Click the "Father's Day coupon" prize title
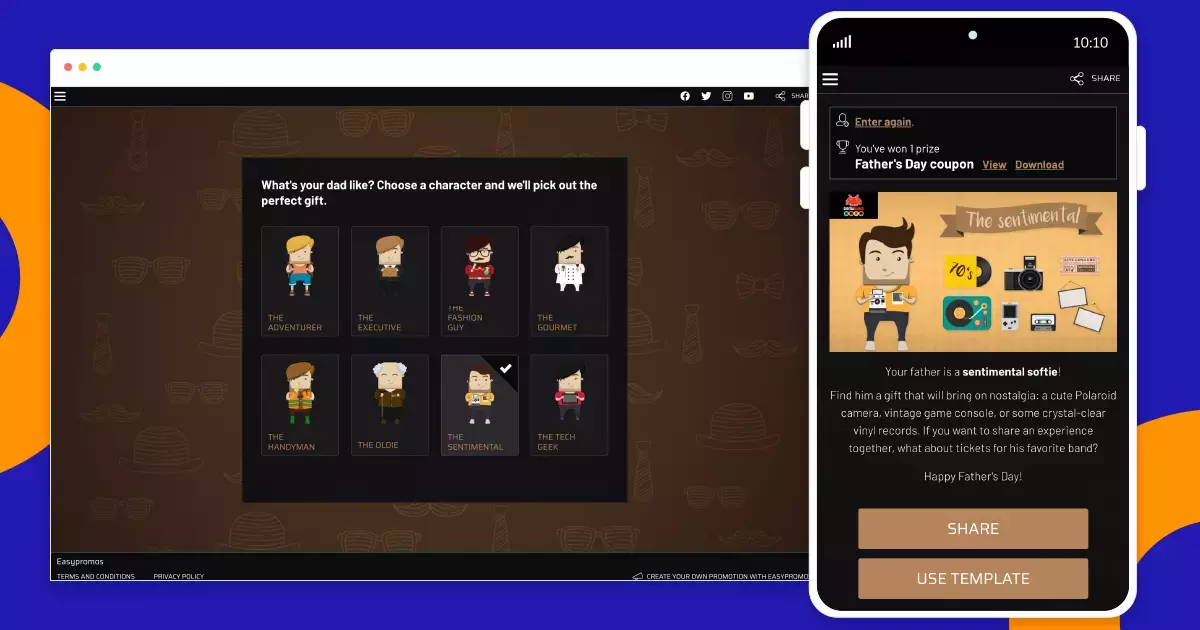This screenshot has height=630, width=1200. tap(914, 165)
